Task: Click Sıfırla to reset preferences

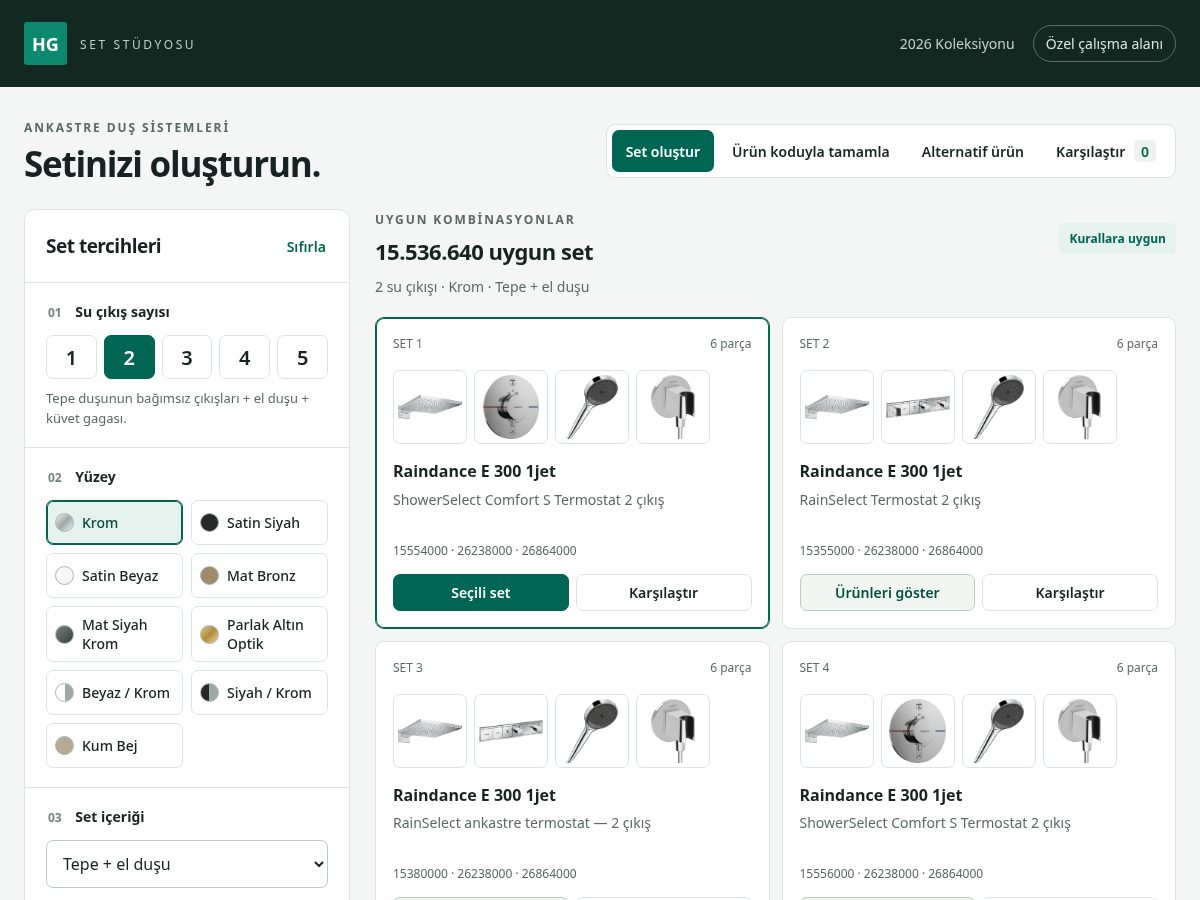Action: tap(306, 247)
